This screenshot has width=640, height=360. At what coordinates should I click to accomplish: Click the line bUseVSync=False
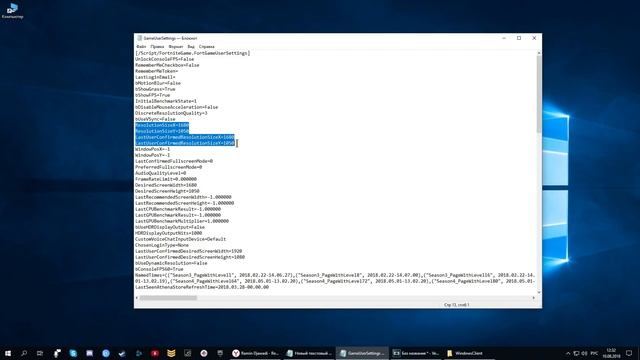coord(155,119)
